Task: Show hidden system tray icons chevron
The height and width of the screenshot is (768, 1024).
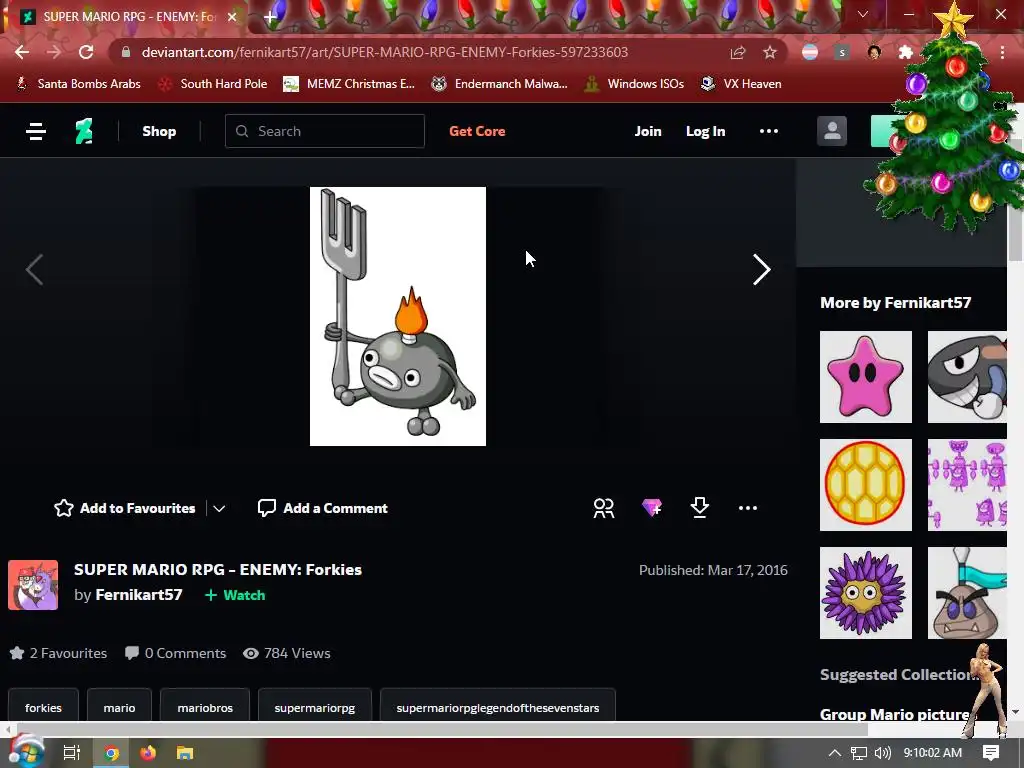Action: 835,753
